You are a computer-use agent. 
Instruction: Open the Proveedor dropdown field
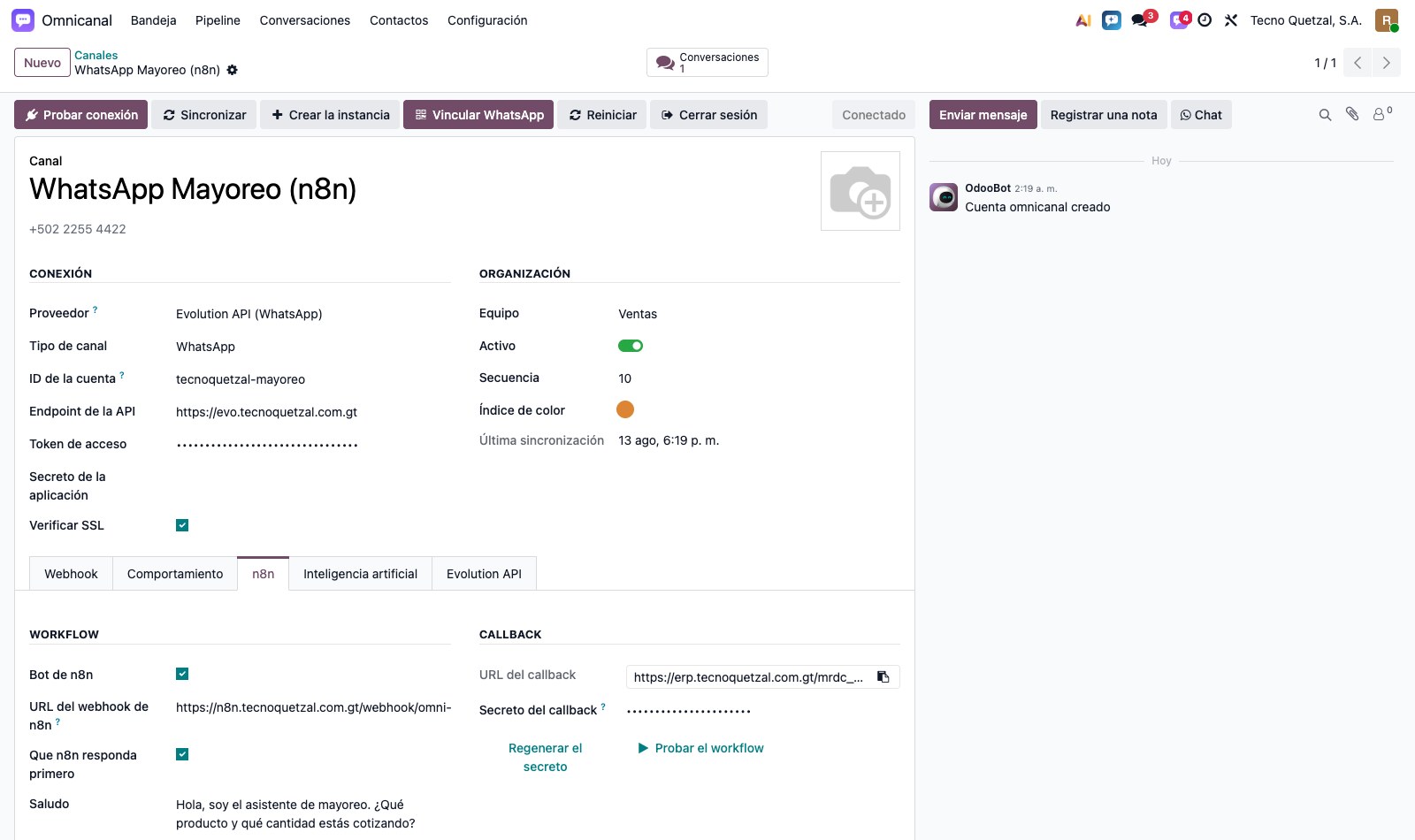pyautogui.click(x=313, y=314)
